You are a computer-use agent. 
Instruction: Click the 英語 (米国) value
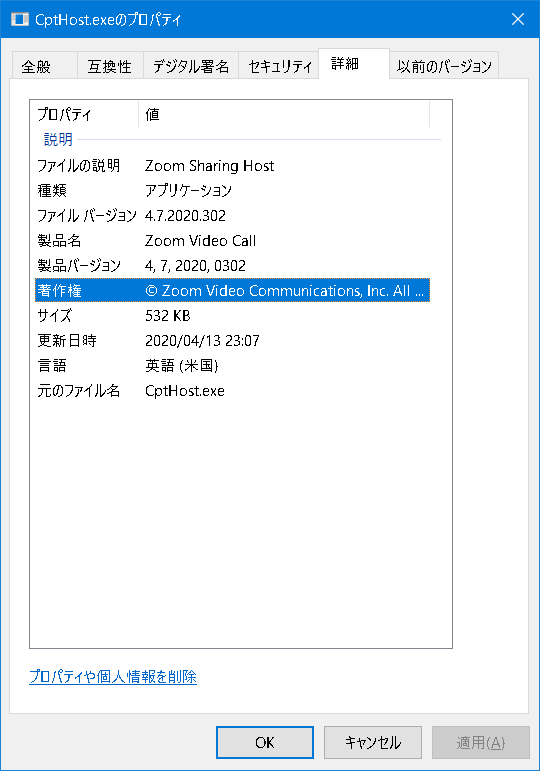pos(181,366)
